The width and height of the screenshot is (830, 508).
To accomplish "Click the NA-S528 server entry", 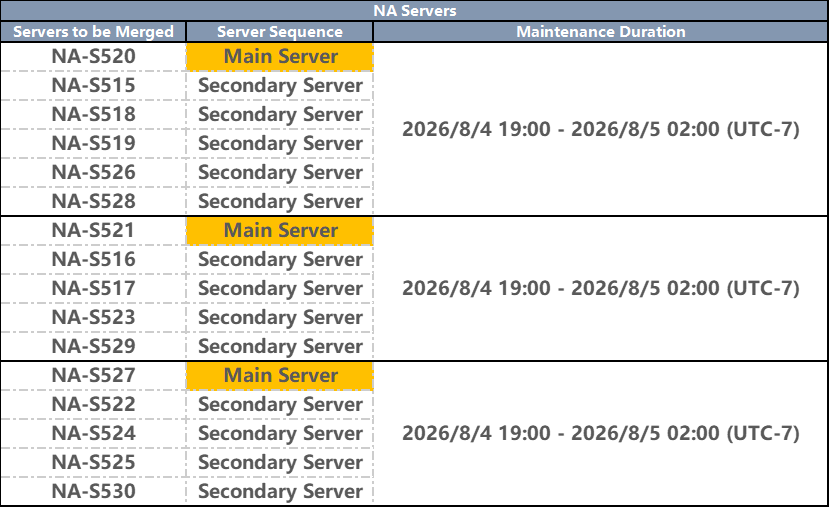I will click(93, 202).
